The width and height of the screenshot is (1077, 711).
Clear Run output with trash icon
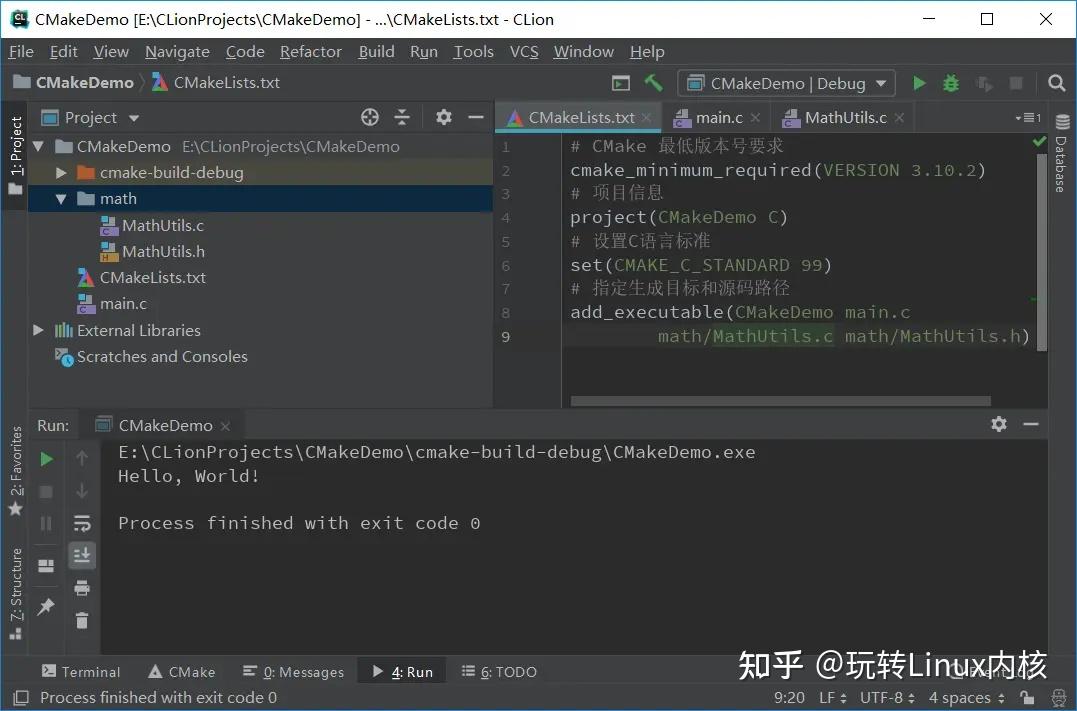(82, 620)
